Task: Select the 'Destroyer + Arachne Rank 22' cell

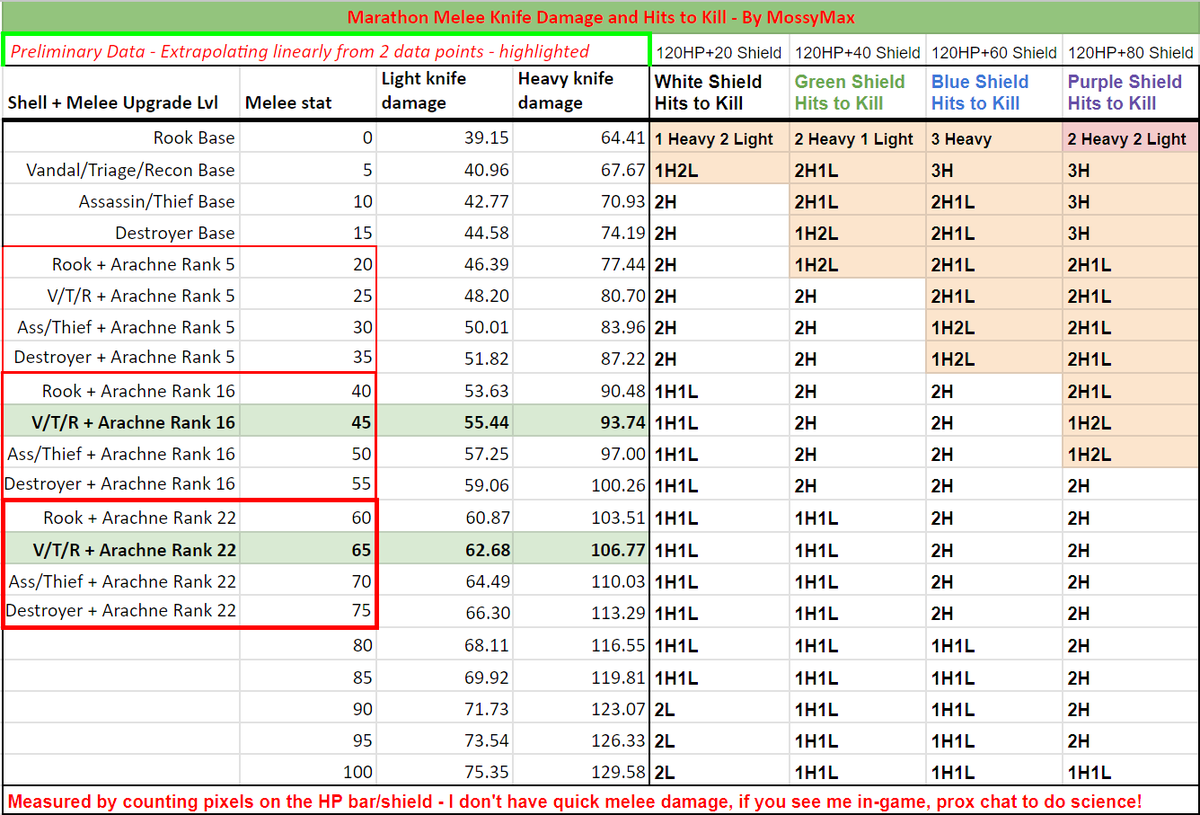Action: tap(121, 611)
